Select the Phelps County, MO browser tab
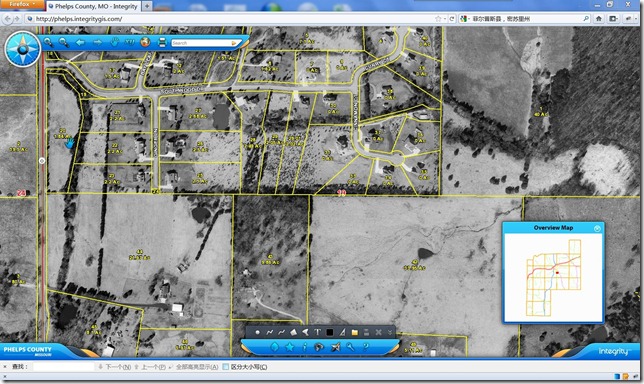Image resolution: width=644 pixels, height=384 pixels. click(x=93, y=6)
